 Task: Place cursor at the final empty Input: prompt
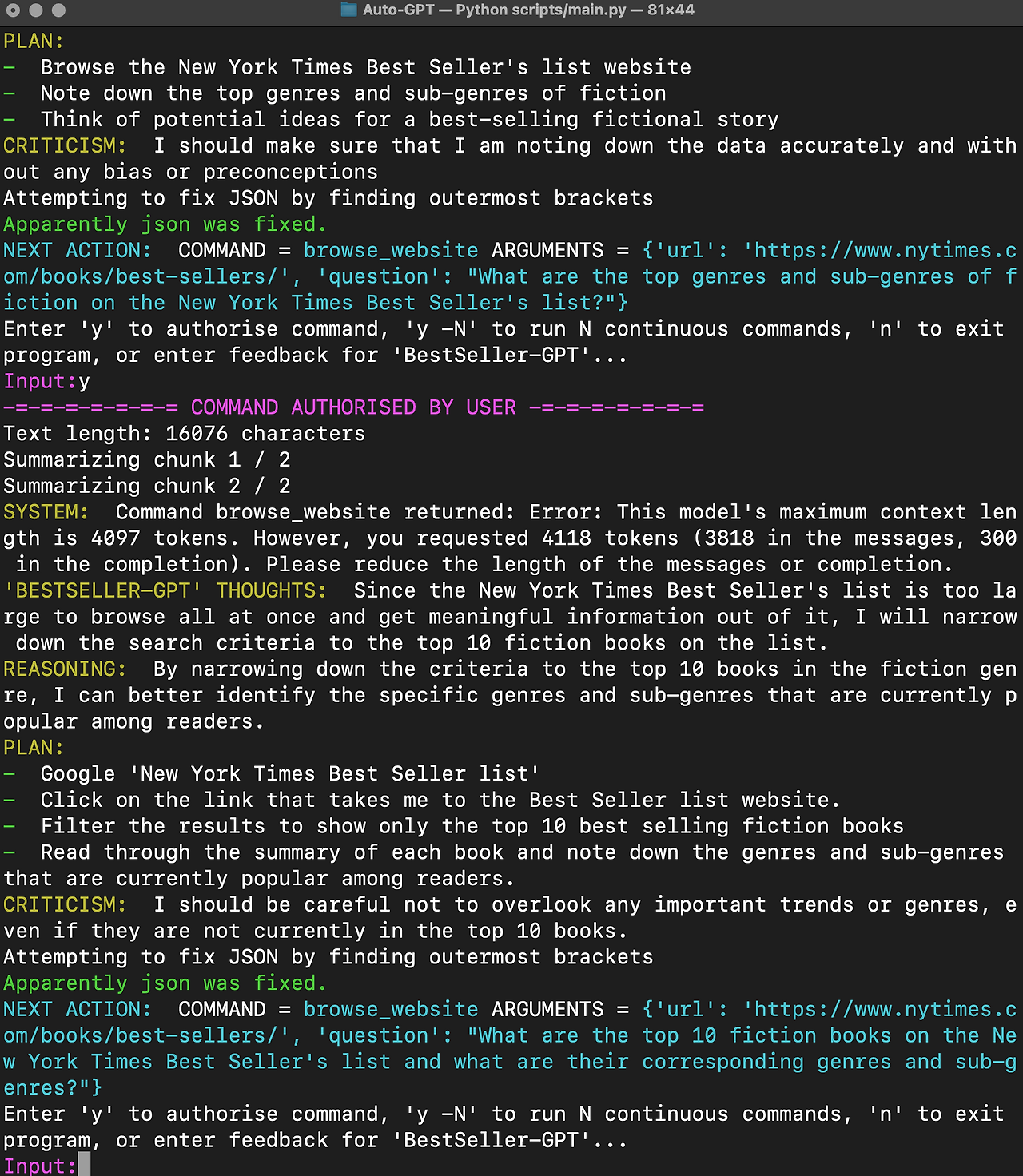click(x=83, y=1165)
